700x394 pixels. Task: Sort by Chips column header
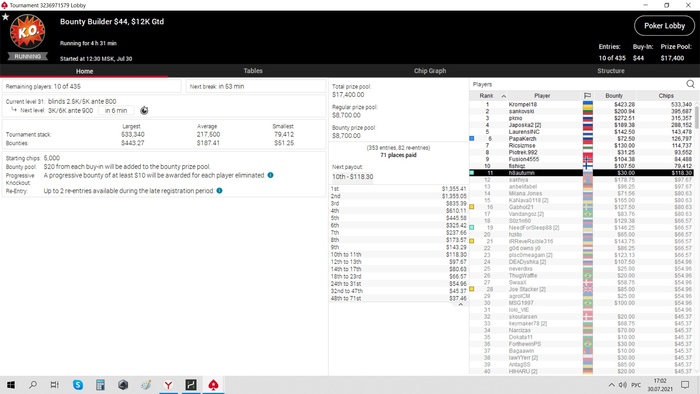(x=666, y=95)
